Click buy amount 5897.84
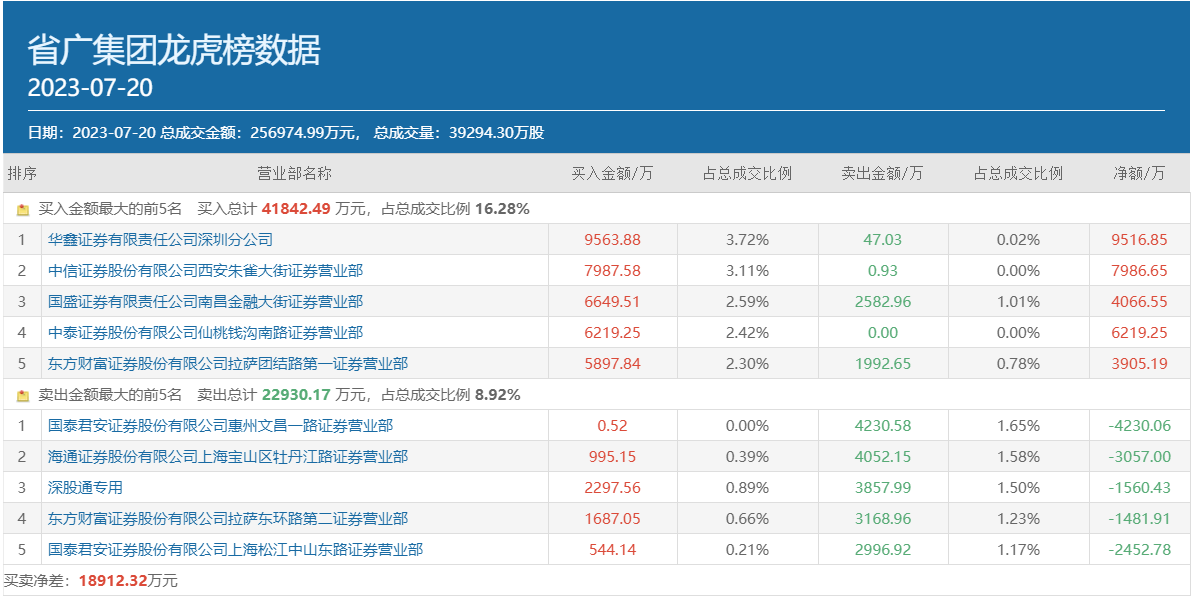This screenshot has height=599, width=1193. (612, 364)
